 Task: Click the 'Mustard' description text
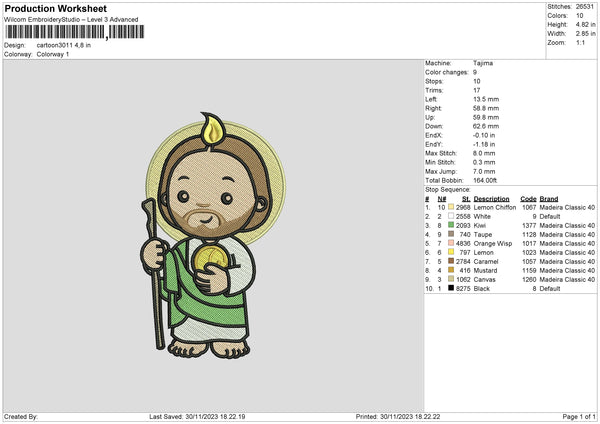click(x=485, y=270)
